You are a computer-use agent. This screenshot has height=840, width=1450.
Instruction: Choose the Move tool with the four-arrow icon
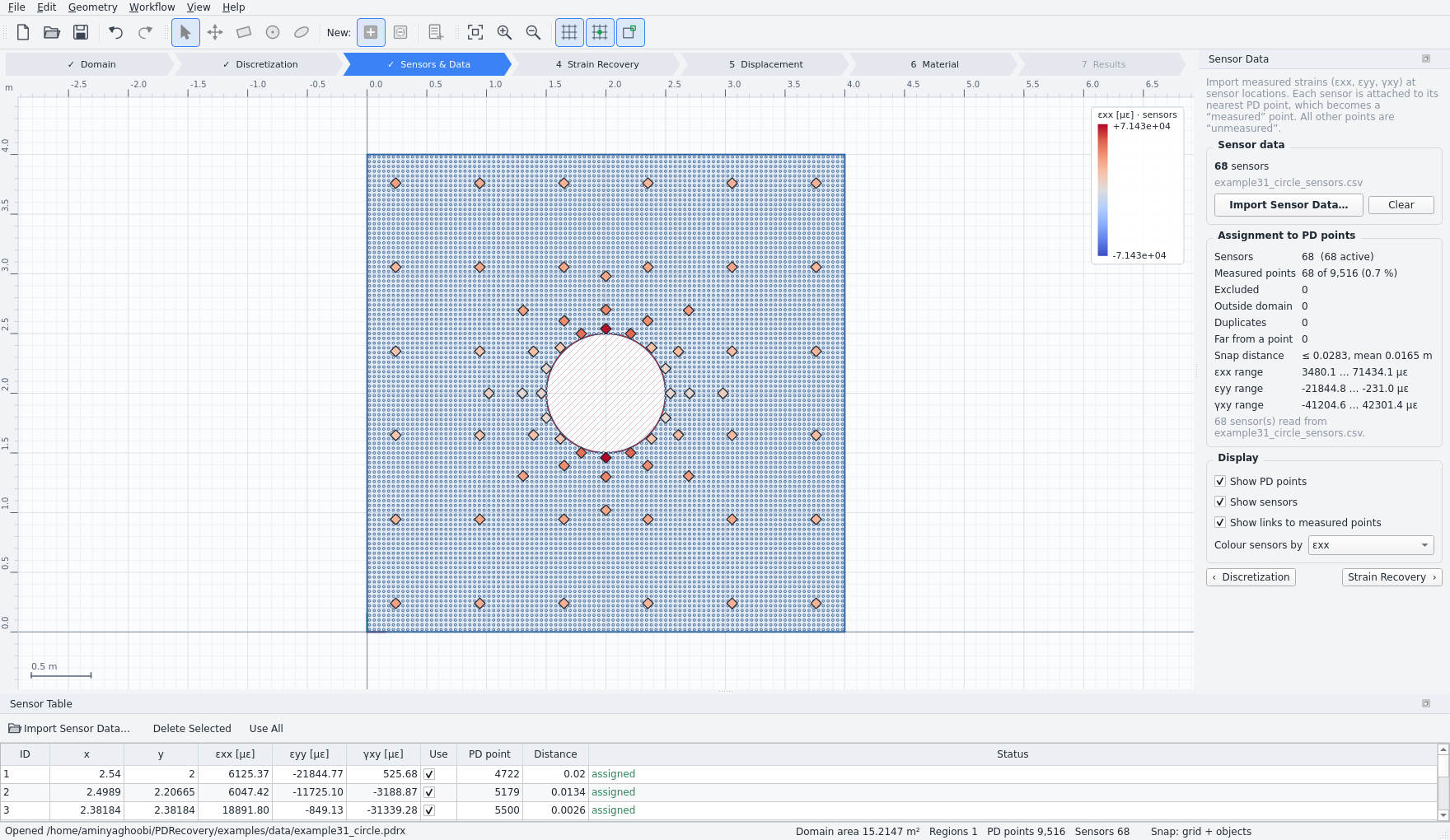point(215,32)
